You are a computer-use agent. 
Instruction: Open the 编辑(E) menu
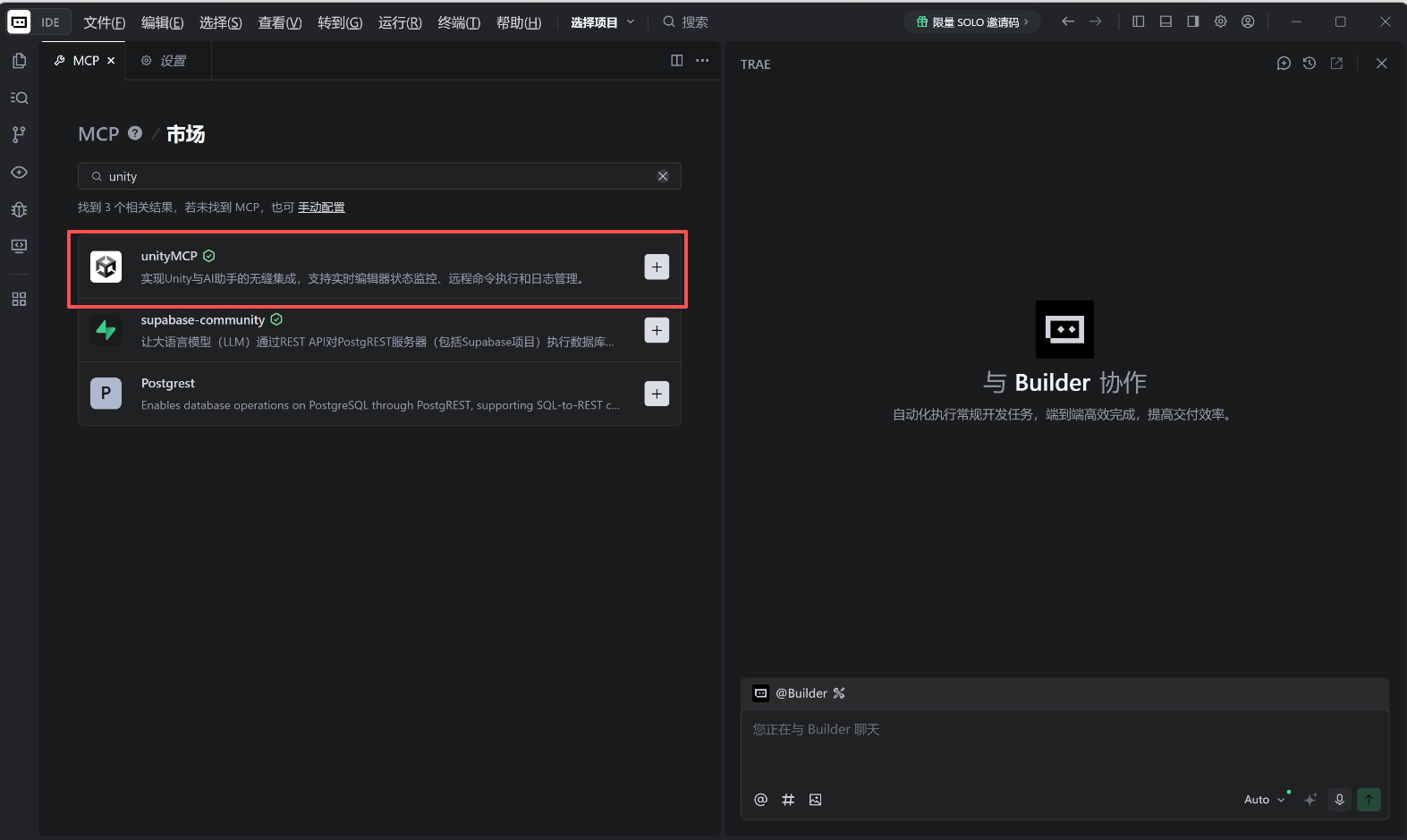(x=163, y=22)
